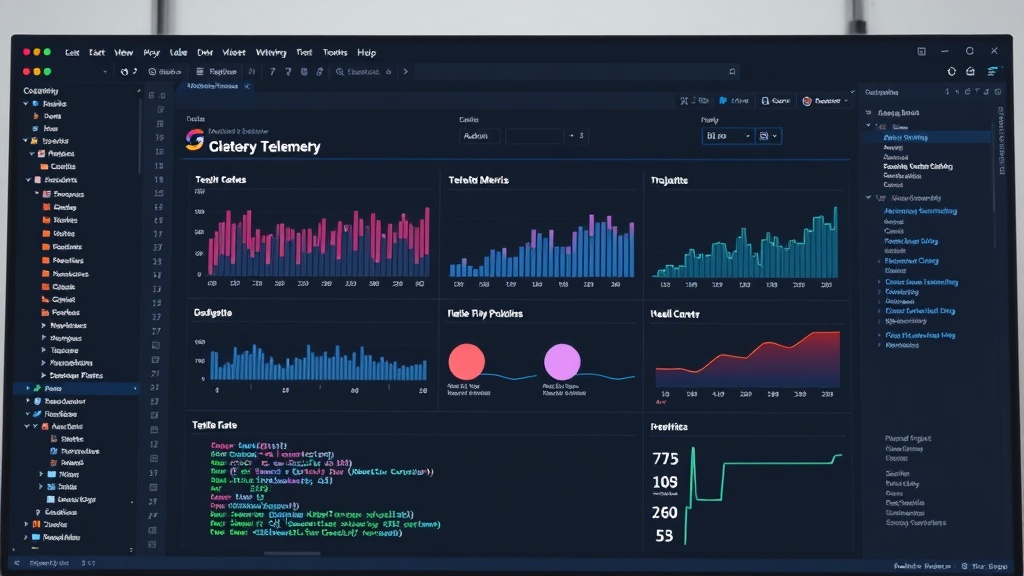Screen dimensions: 1024x576
Task: Click the list icon labelled Regitas in the toolbar
Action: click(x=200, y=72)
